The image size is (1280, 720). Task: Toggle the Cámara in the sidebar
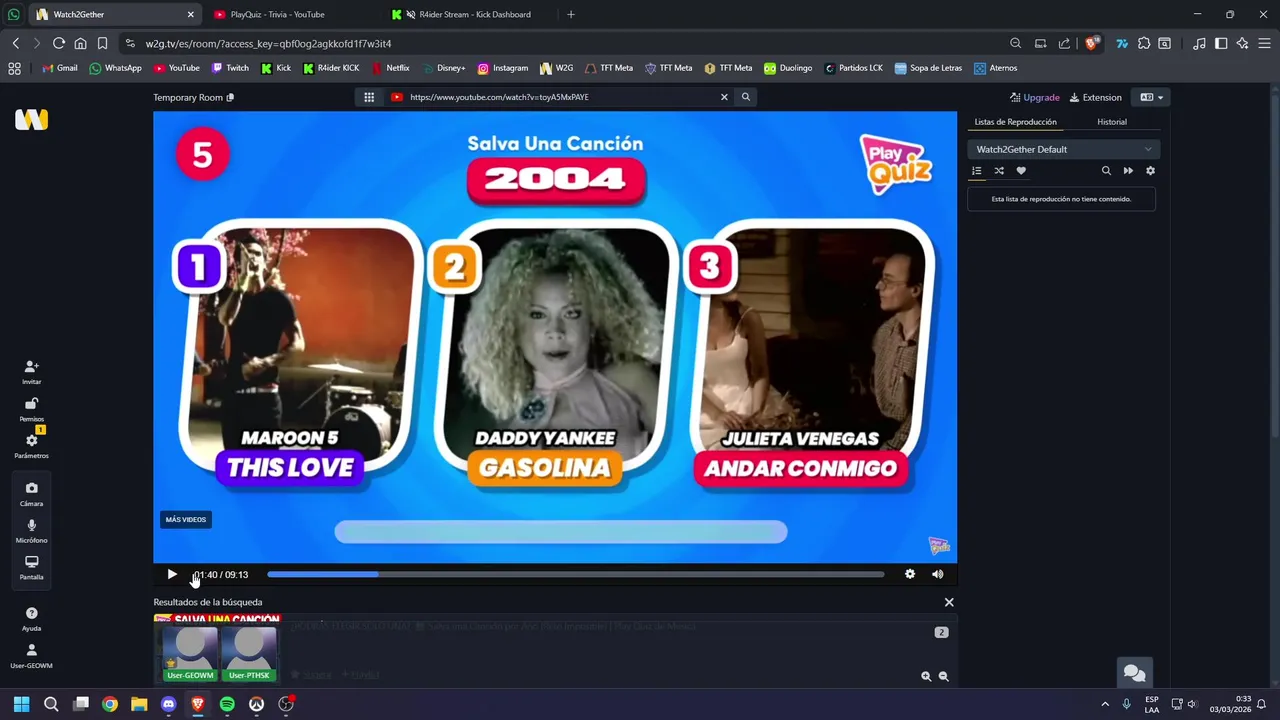click(31, 493)
